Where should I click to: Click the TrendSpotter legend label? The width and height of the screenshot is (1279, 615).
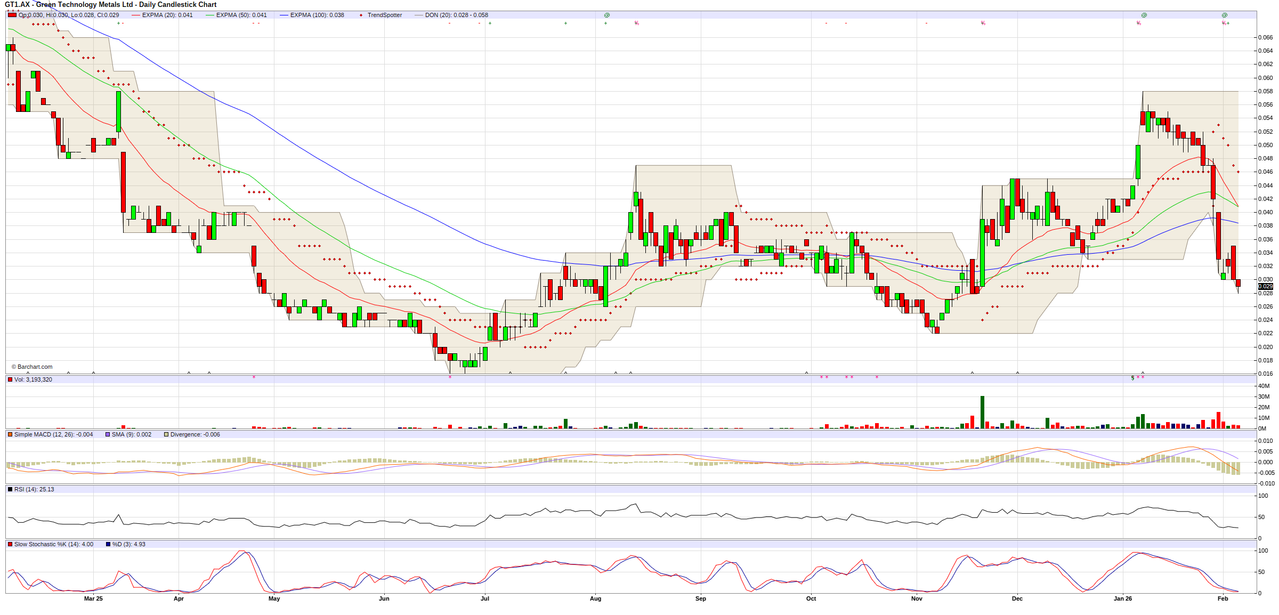[385, 15]
